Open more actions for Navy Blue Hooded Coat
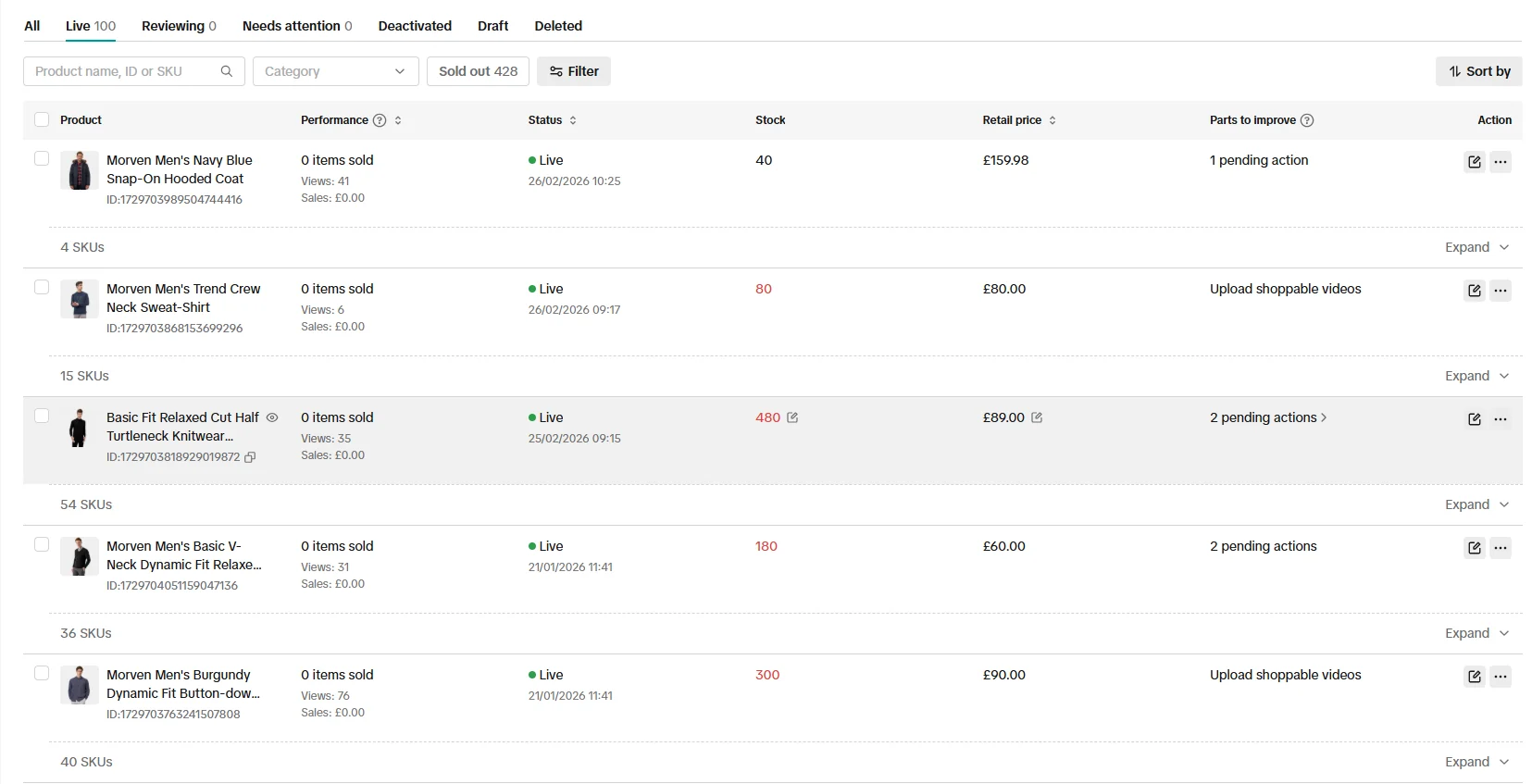This screenshot has width=1532, height=784. pos(1501,162)
